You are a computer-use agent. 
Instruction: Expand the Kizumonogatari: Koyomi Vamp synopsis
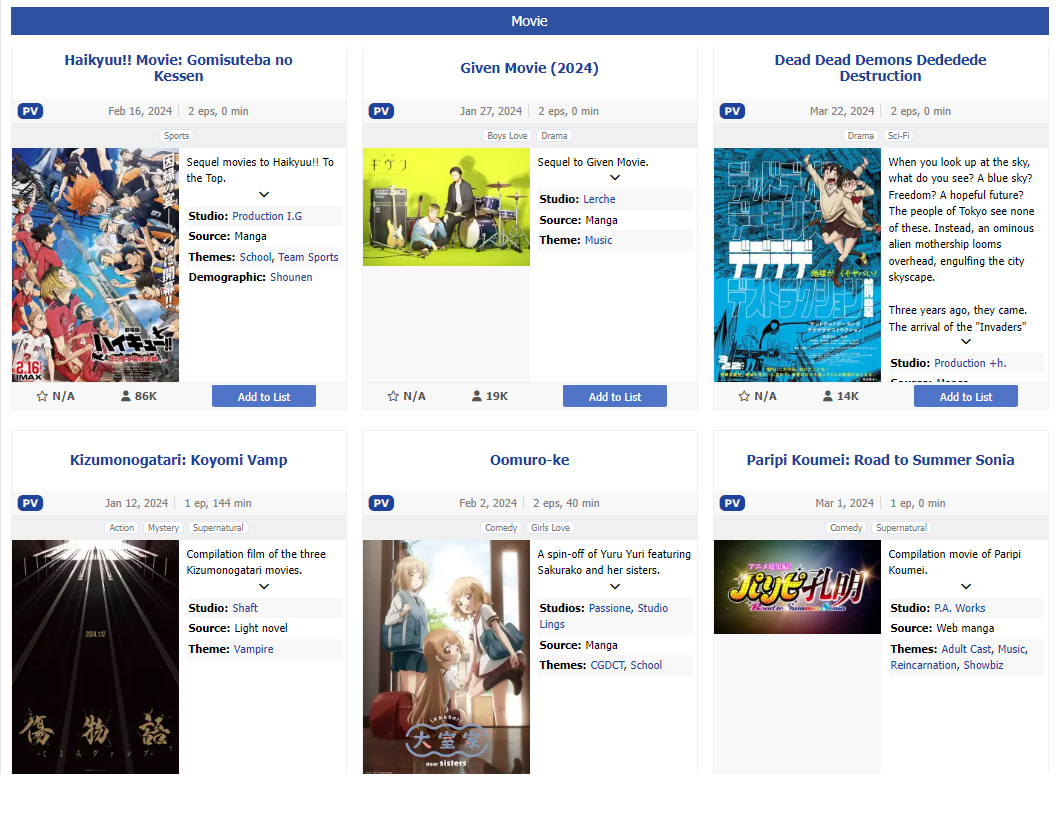point(264,586)
